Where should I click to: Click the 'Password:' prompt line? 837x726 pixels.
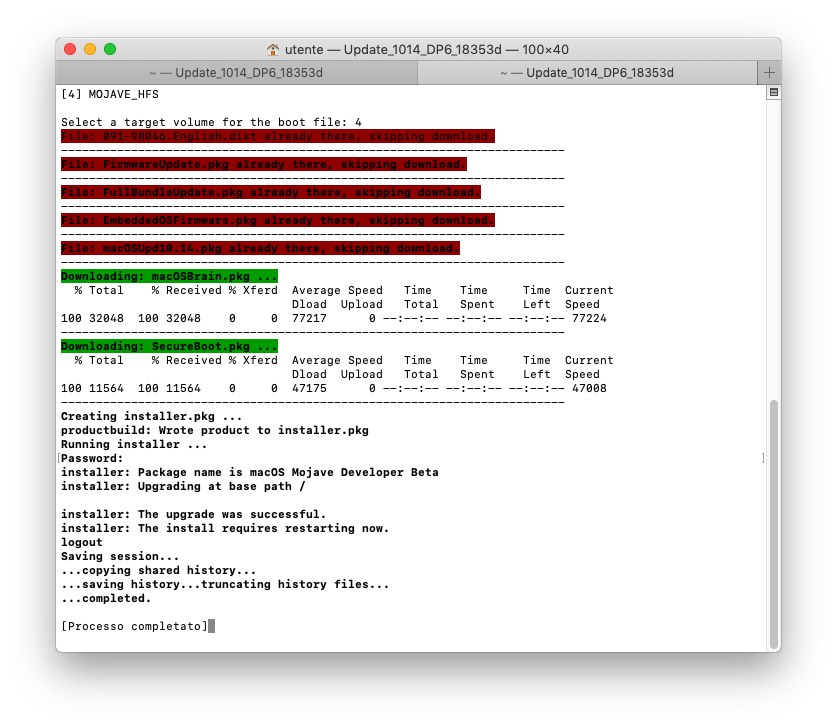92,458
